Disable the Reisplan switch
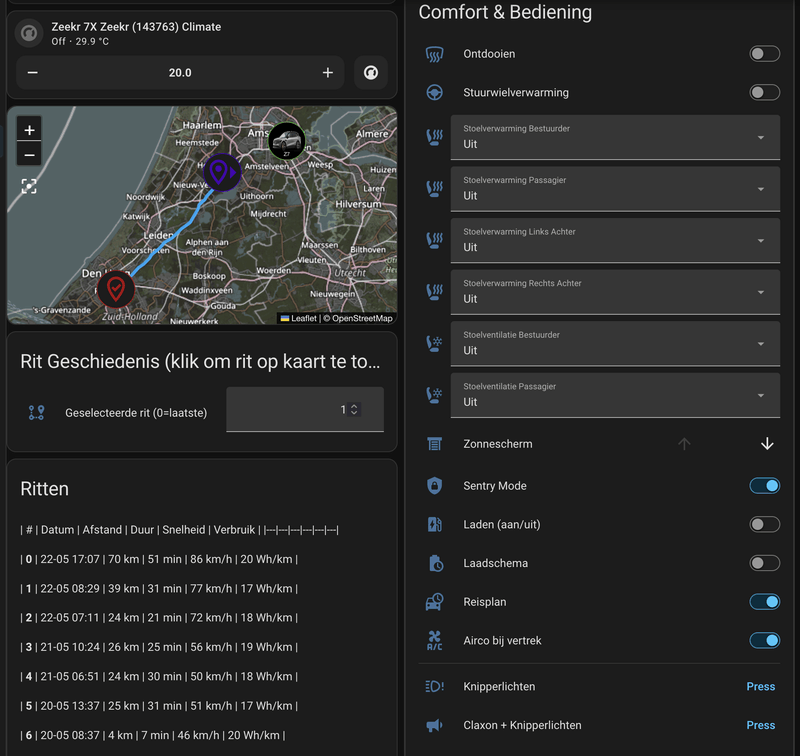Screen dimensions: 800x756 point(764,602)
